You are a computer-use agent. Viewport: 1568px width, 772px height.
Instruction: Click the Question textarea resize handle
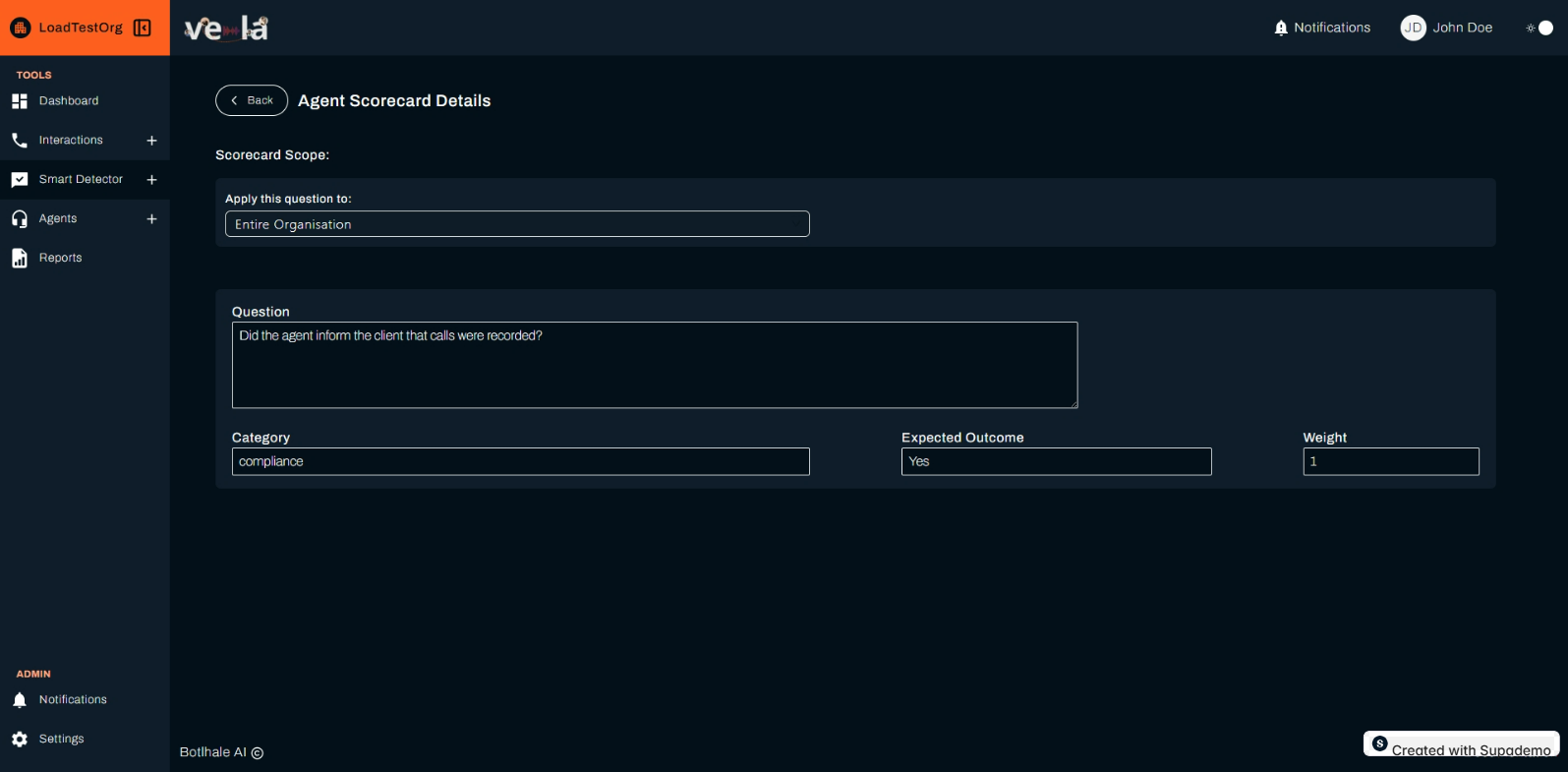(x=1074, y=403)
